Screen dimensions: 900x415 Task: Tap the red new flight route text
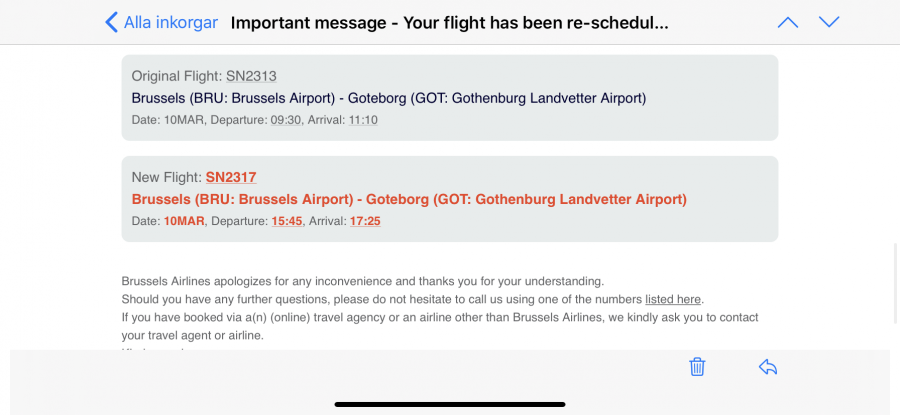click(x=409, y=199)
